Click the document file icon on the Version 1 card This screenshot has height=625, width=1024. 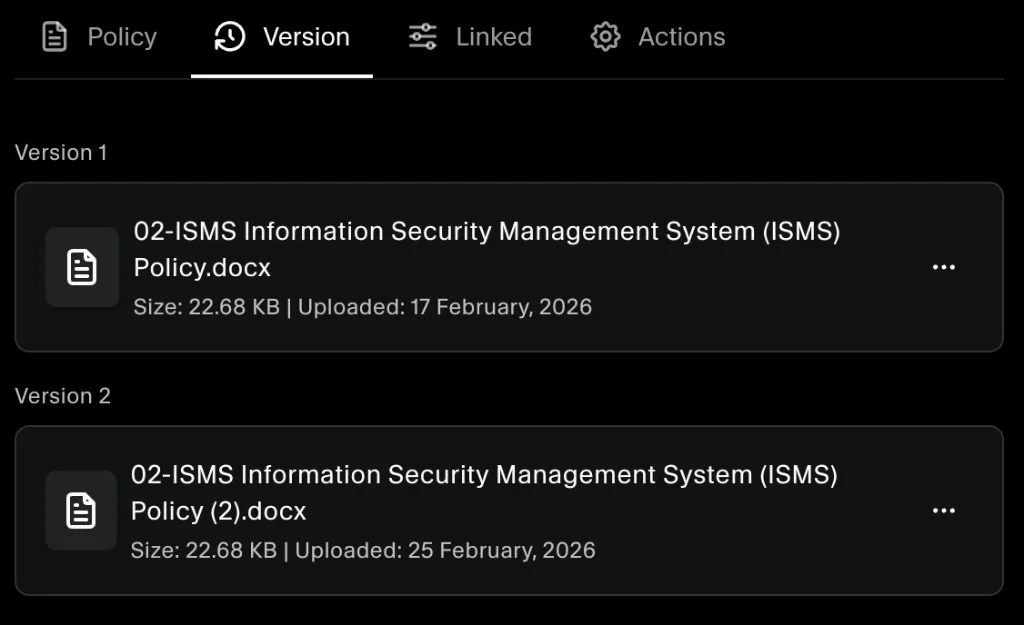click(81, 267)
